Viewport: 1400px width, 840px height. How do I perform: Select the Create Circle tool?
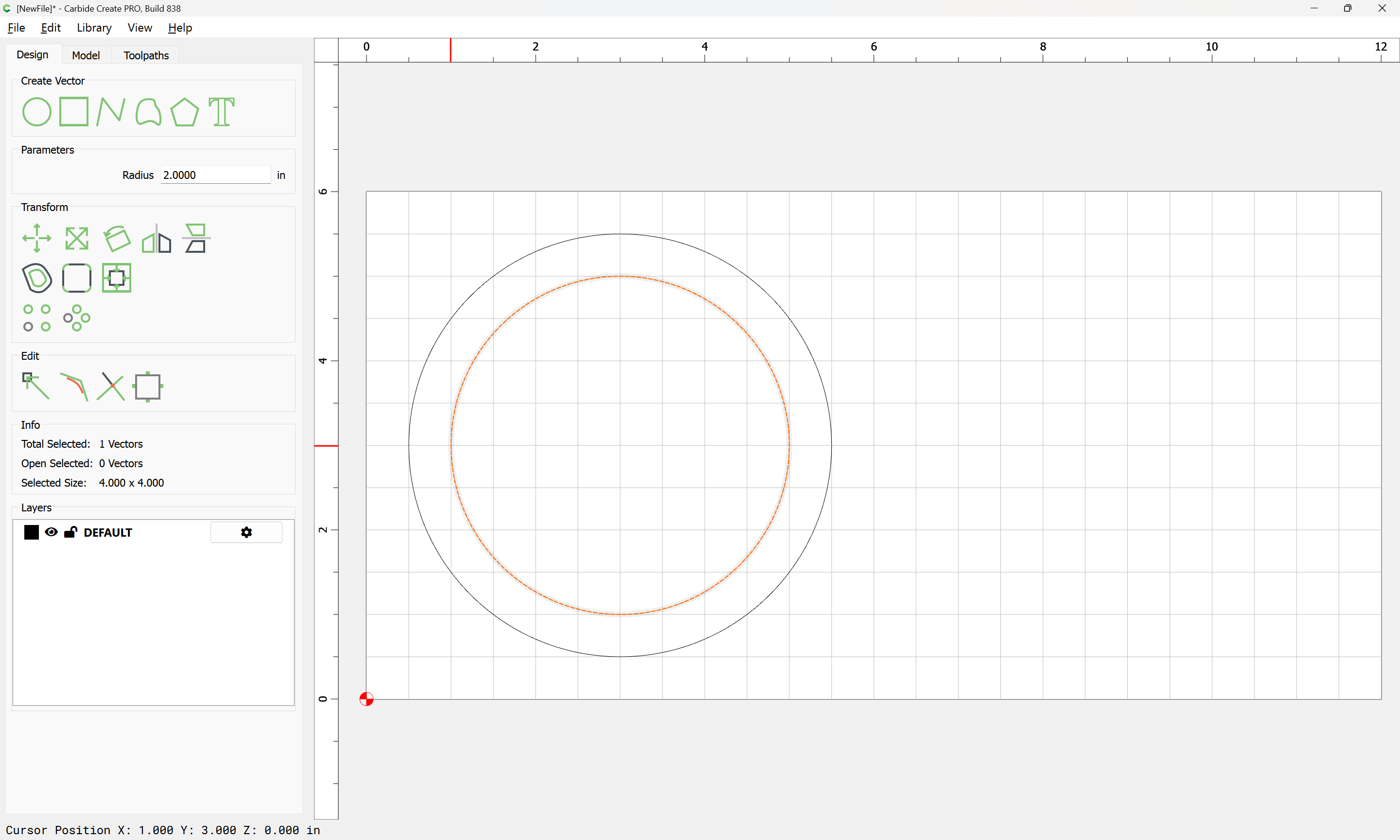[36, 111]
